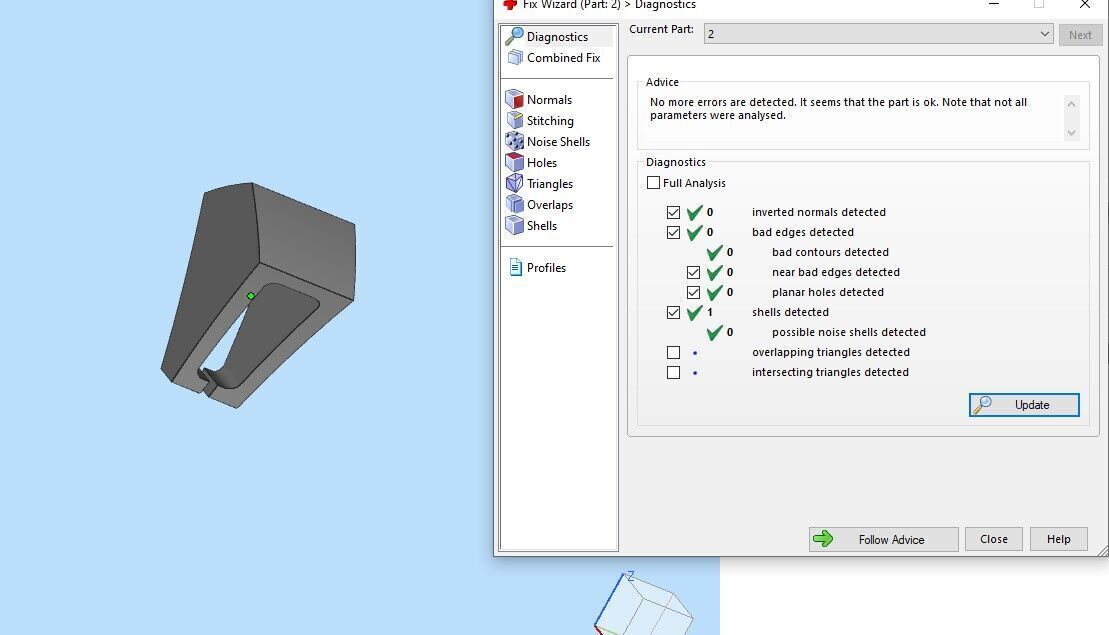The height and width of the screenshot is (635, 1109).
Task: Enable intersecting triangles detected checkbox
Action: pos(673,372)
